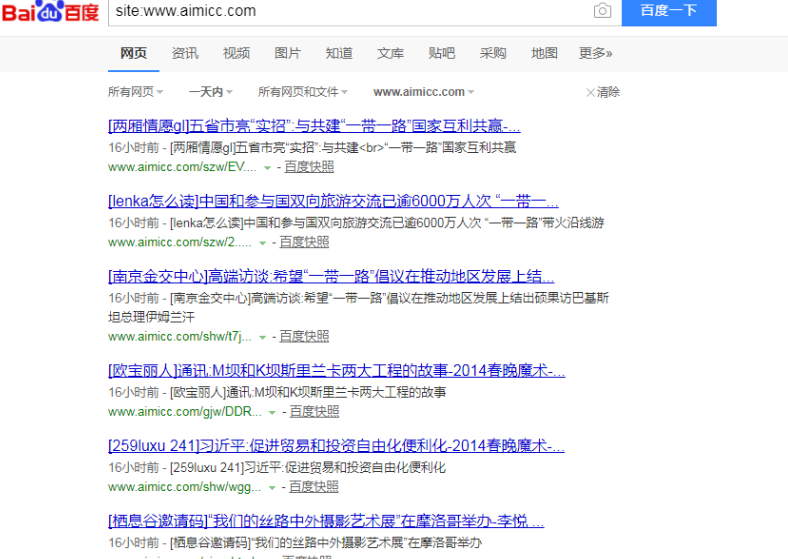The image size is (788, 559).
Task: Expand the 更多» menu
Action: point(596,53)
